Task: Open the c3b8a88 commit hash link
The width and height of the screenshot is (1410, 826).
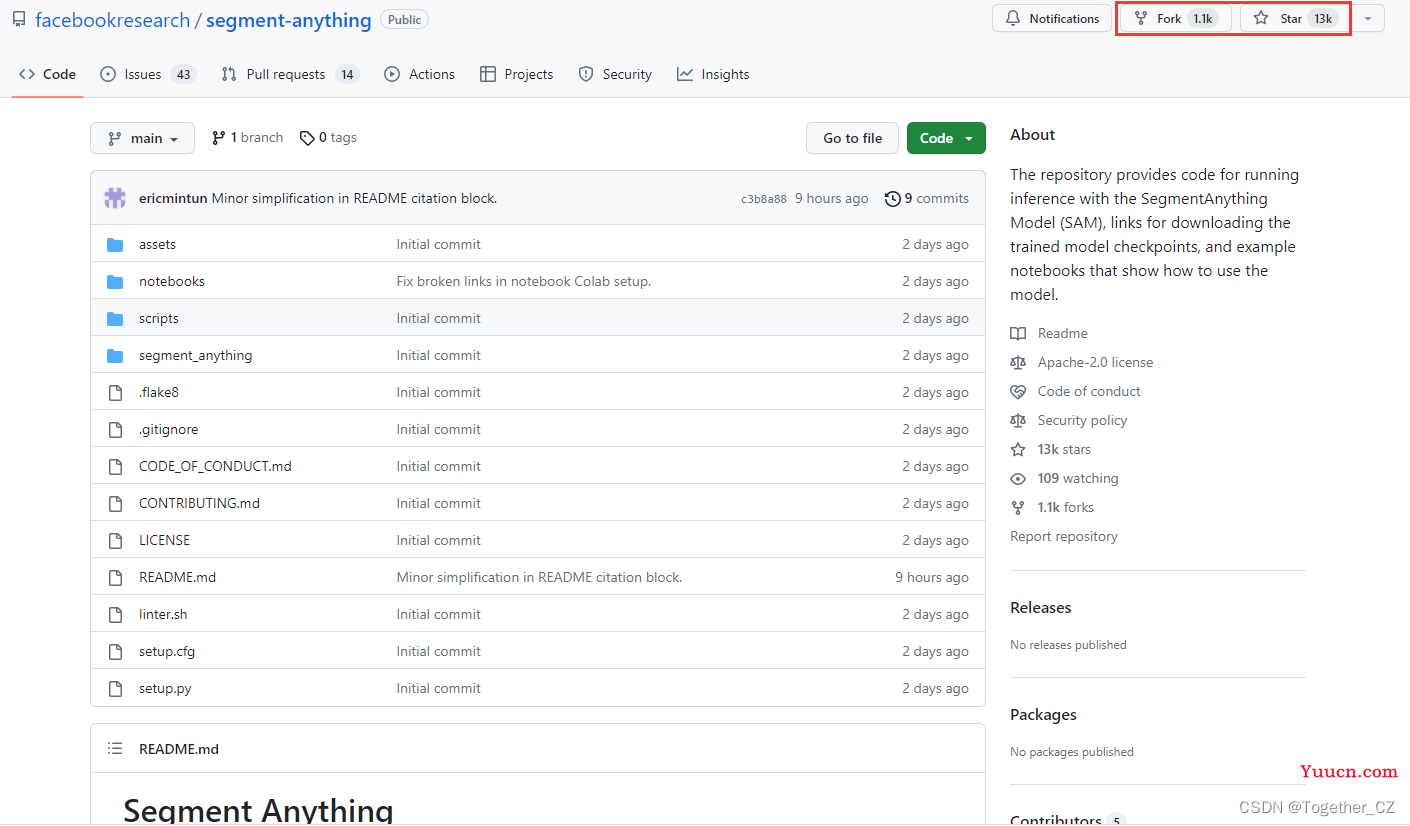Action: (764, 199)
